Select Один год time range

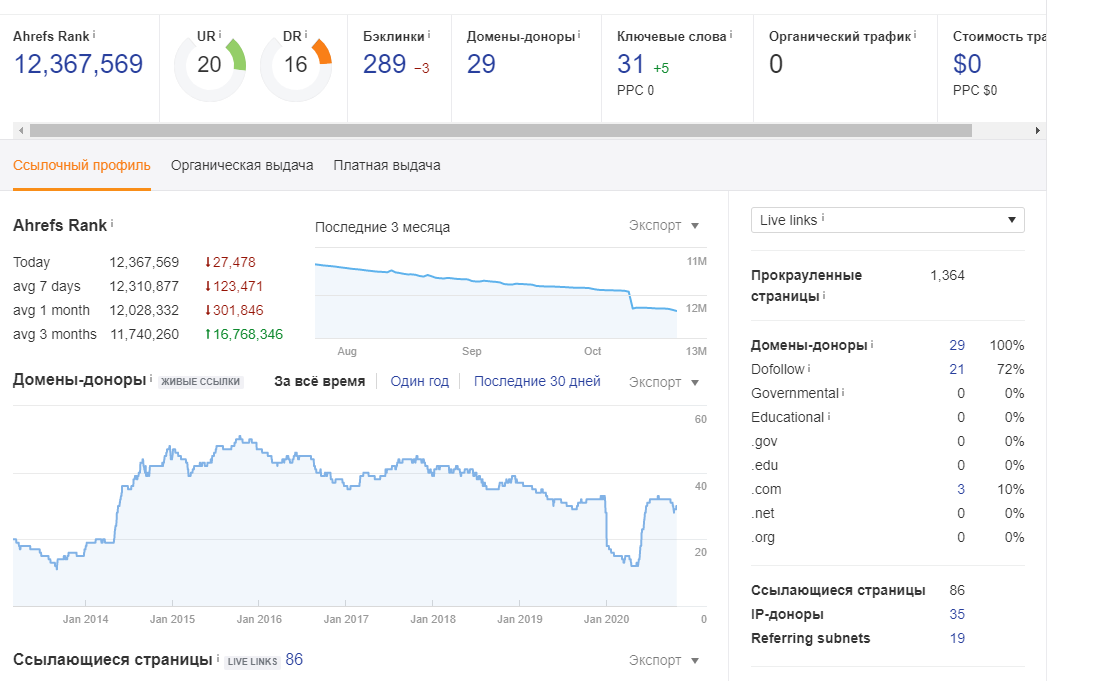pyautogui.click(x=420, y=381)
